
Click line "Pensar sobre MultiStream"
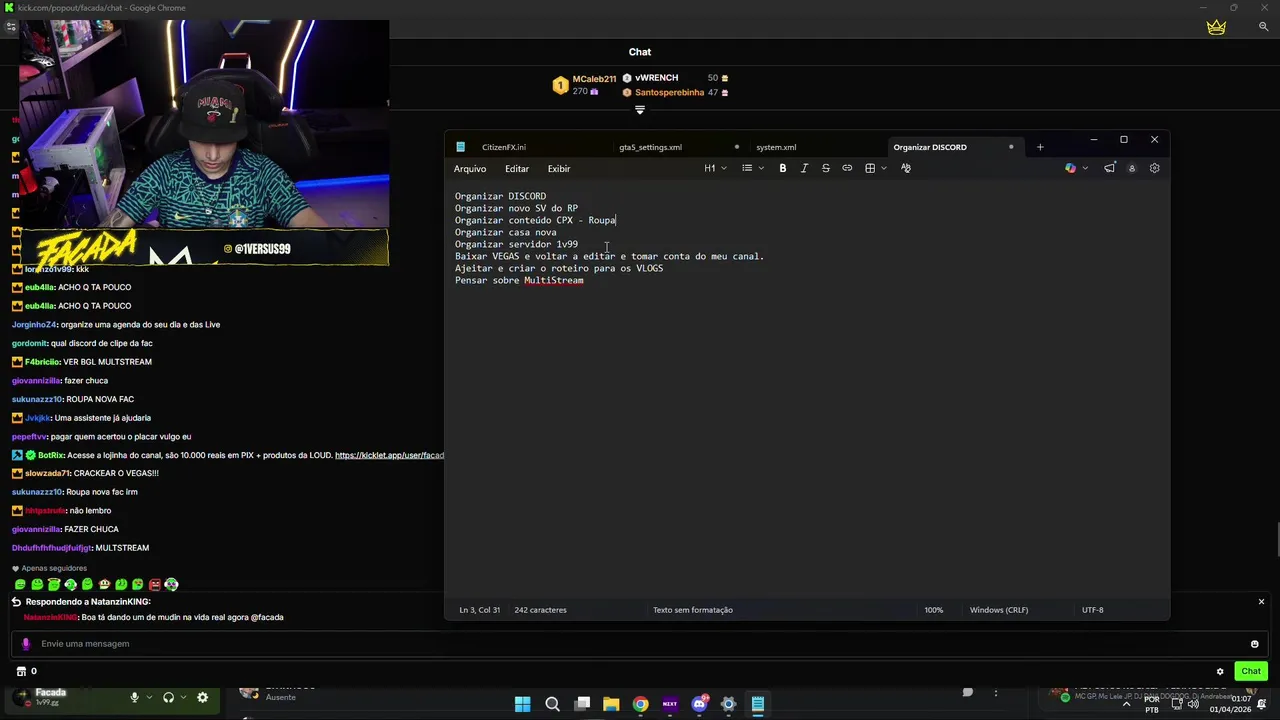click(519, 281)
